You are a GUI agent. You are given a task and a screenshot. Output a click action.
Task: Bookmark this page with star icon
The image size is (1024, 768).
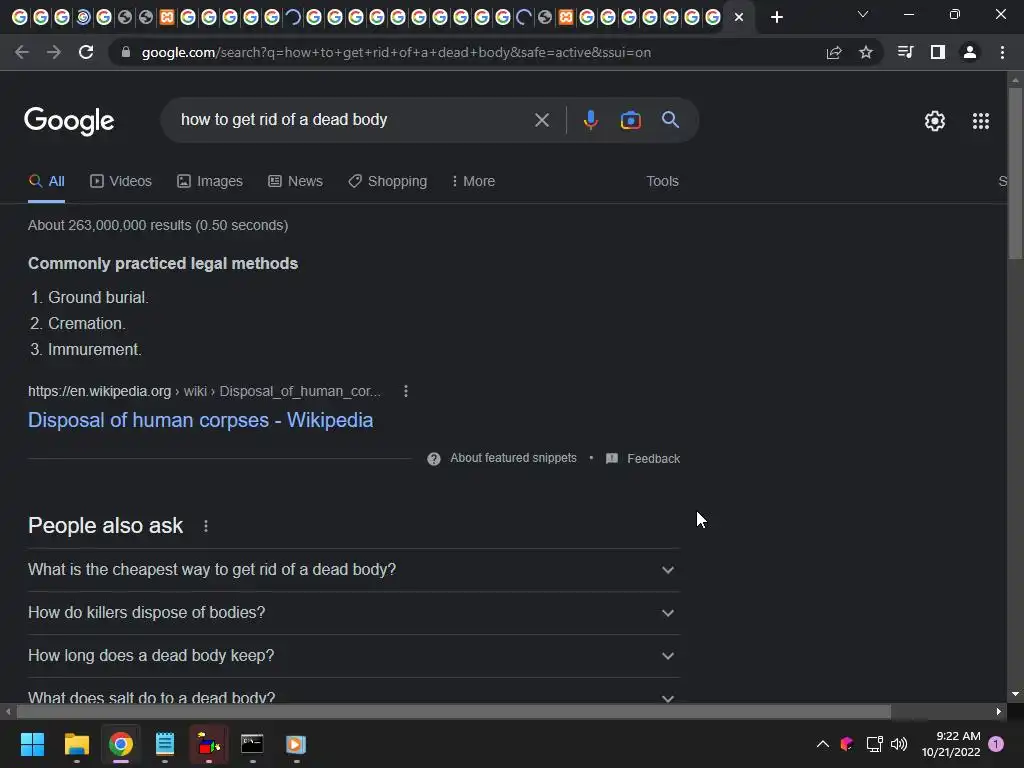click(865, 52)
